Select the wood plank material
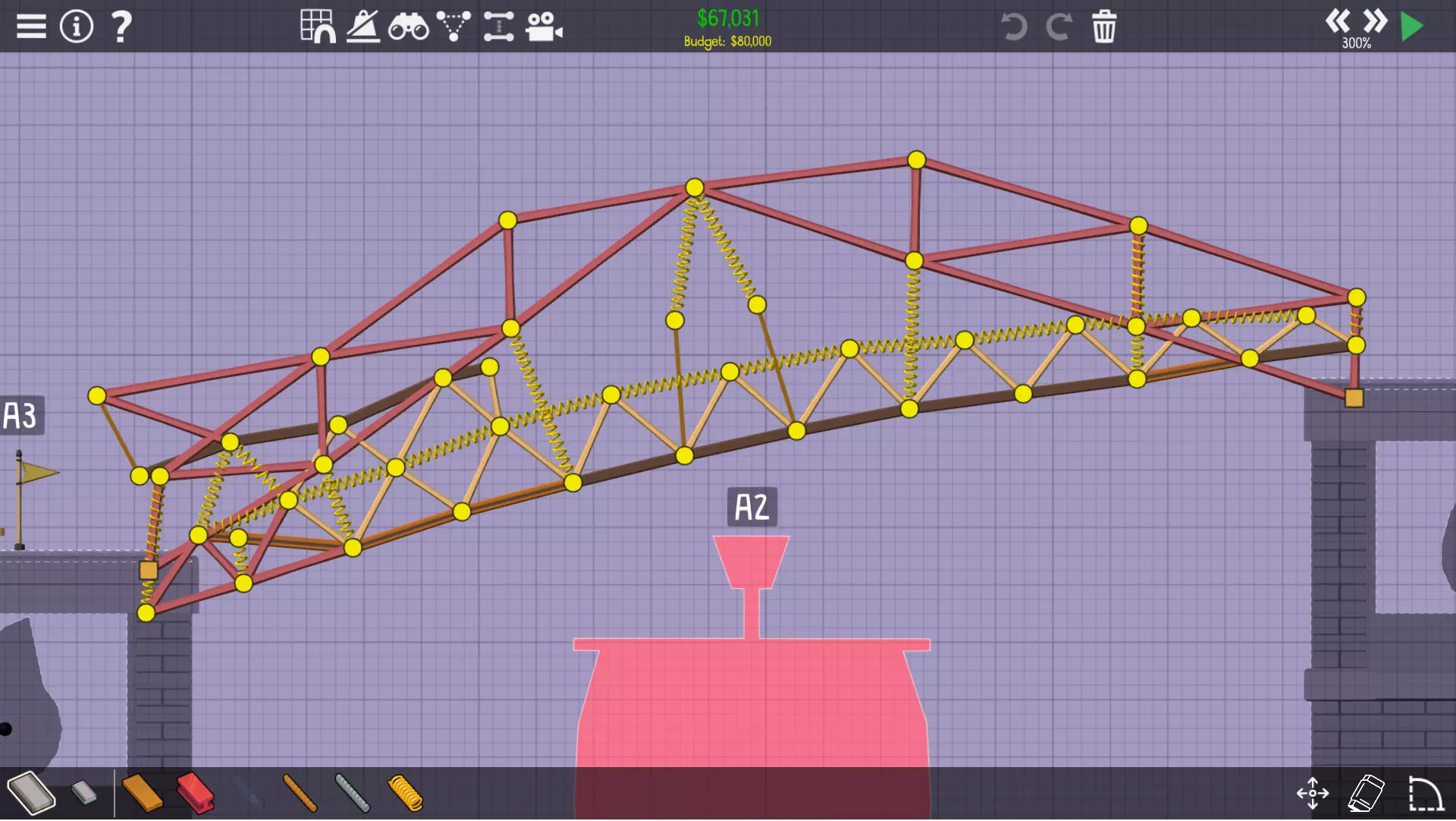 (142, 793)
